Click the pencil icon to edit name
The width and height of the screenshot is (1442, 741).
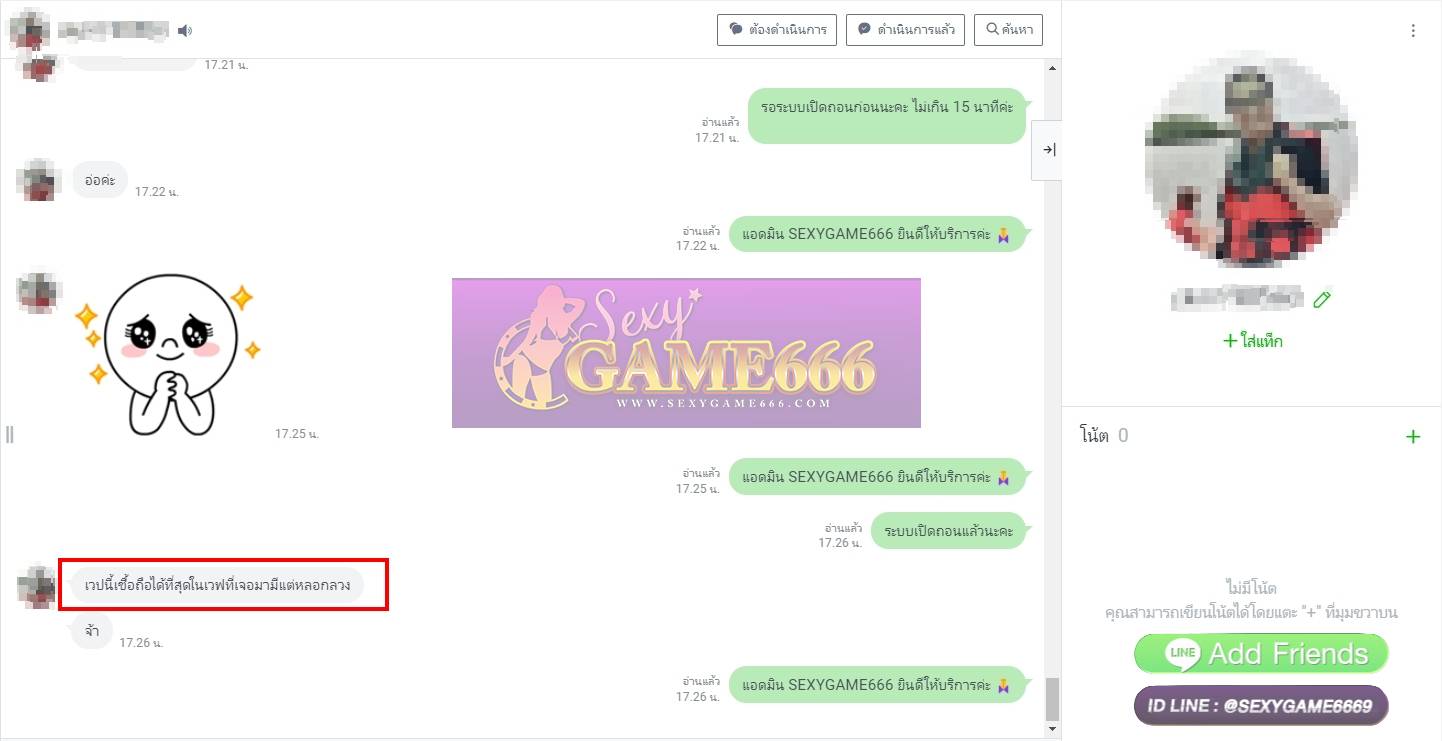click(1323, 299)
